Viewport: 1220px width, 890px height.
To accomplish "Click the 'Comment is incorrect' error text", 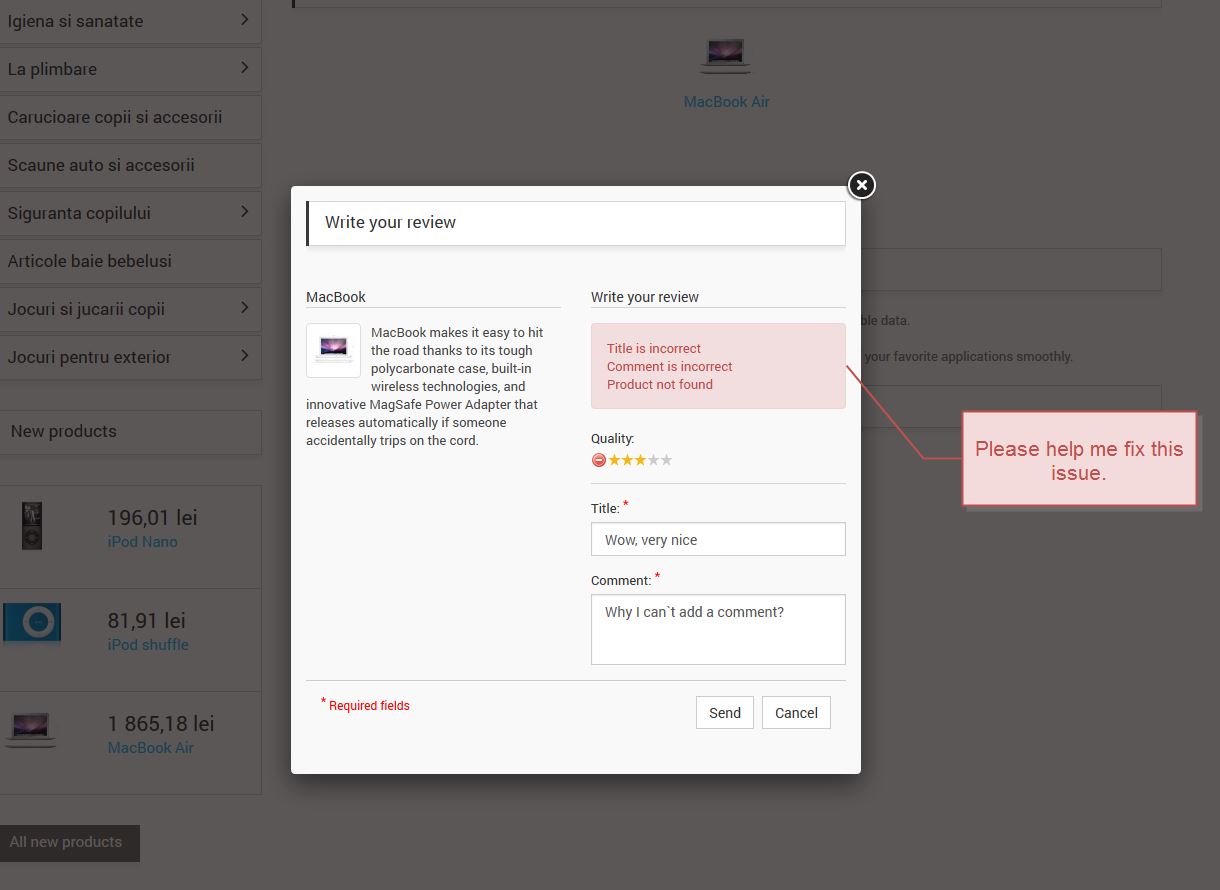I will 670,367.
